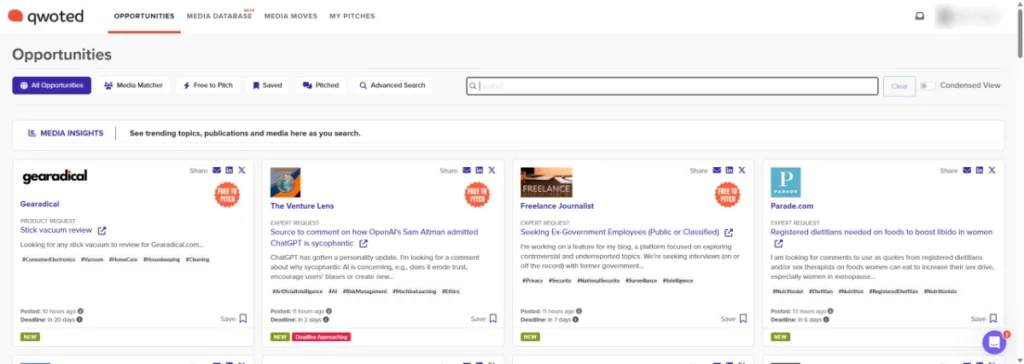Click the #RegisteredDietitian tag

pyautogui.click(x=893, y=291)
